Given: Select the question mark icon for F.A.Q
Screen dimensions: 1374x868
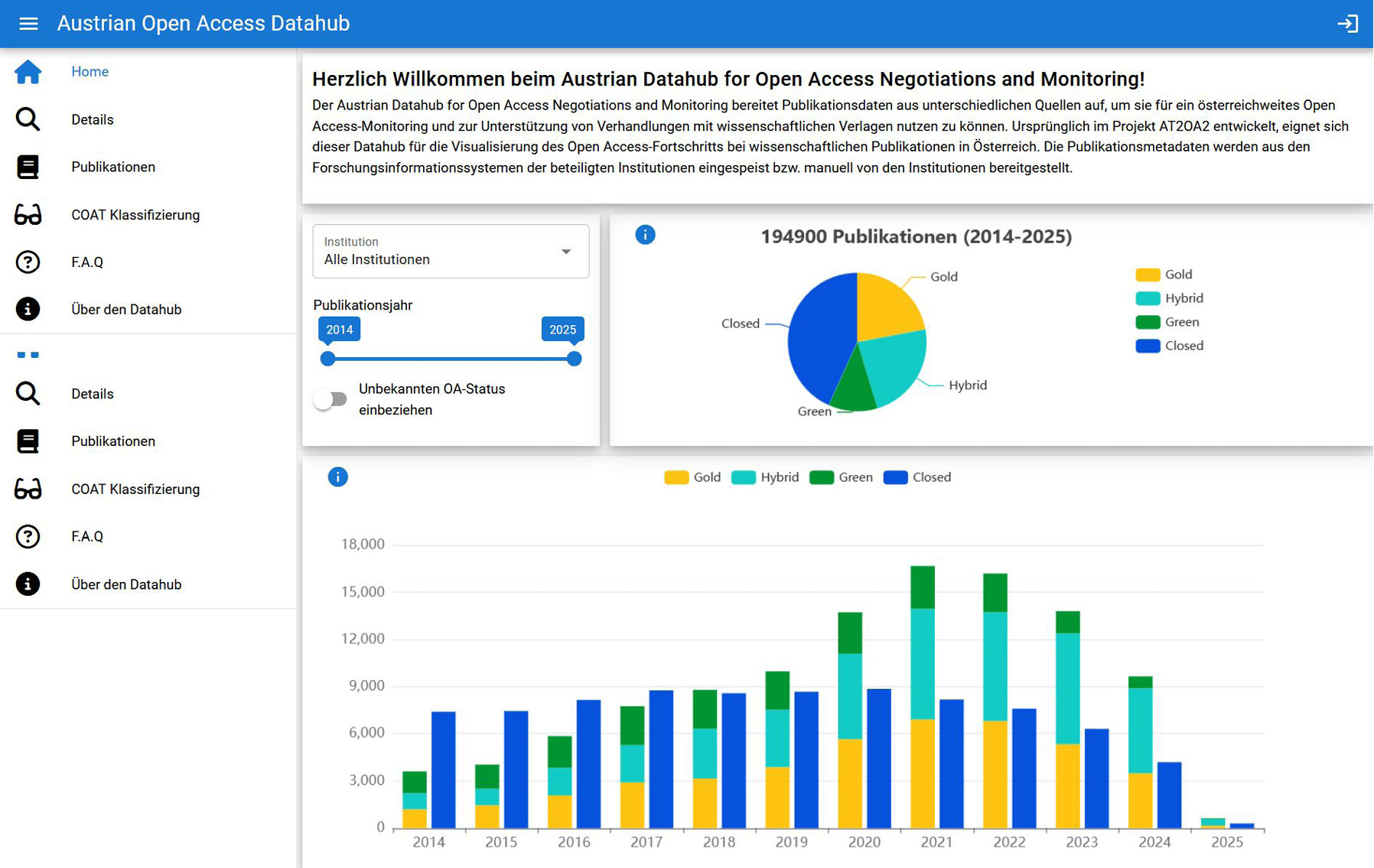Looking at the screenshot, I should pos(28,262).
